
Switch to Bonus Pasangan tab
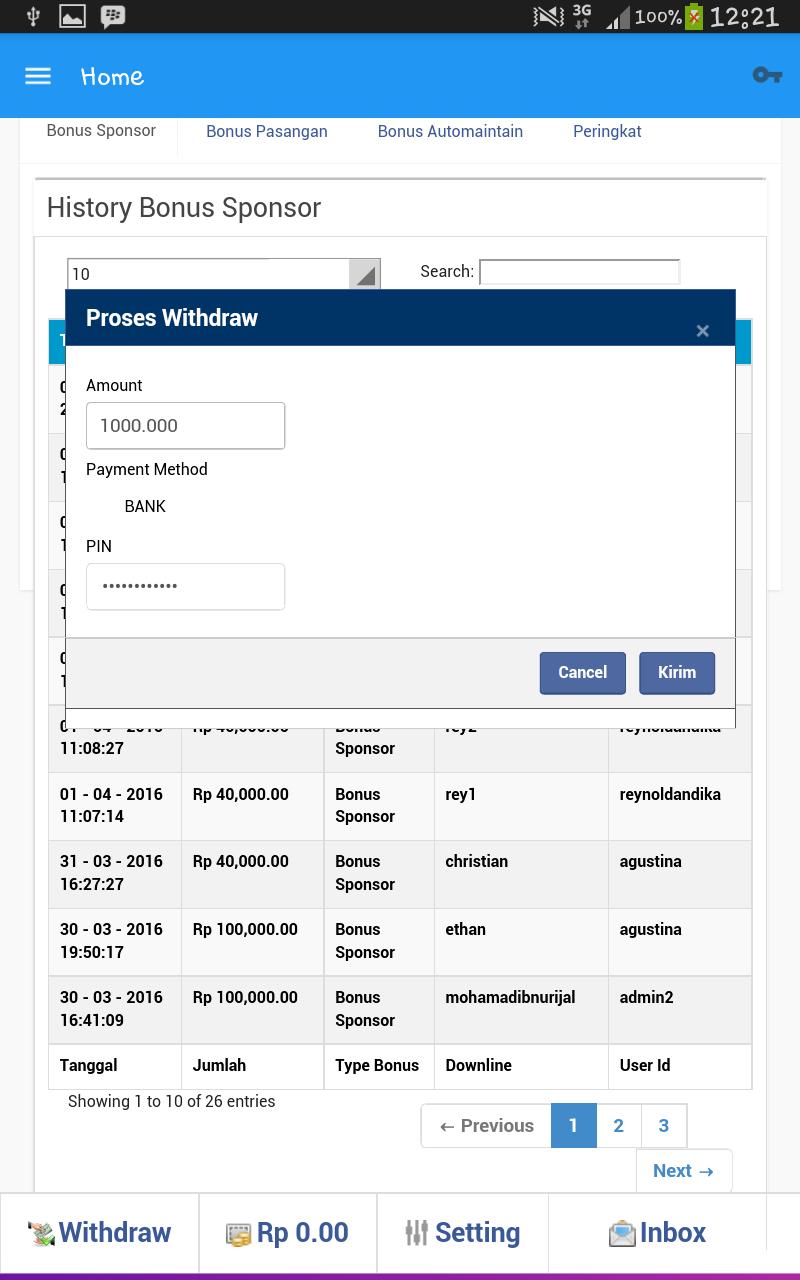click(x=267, y=132)
